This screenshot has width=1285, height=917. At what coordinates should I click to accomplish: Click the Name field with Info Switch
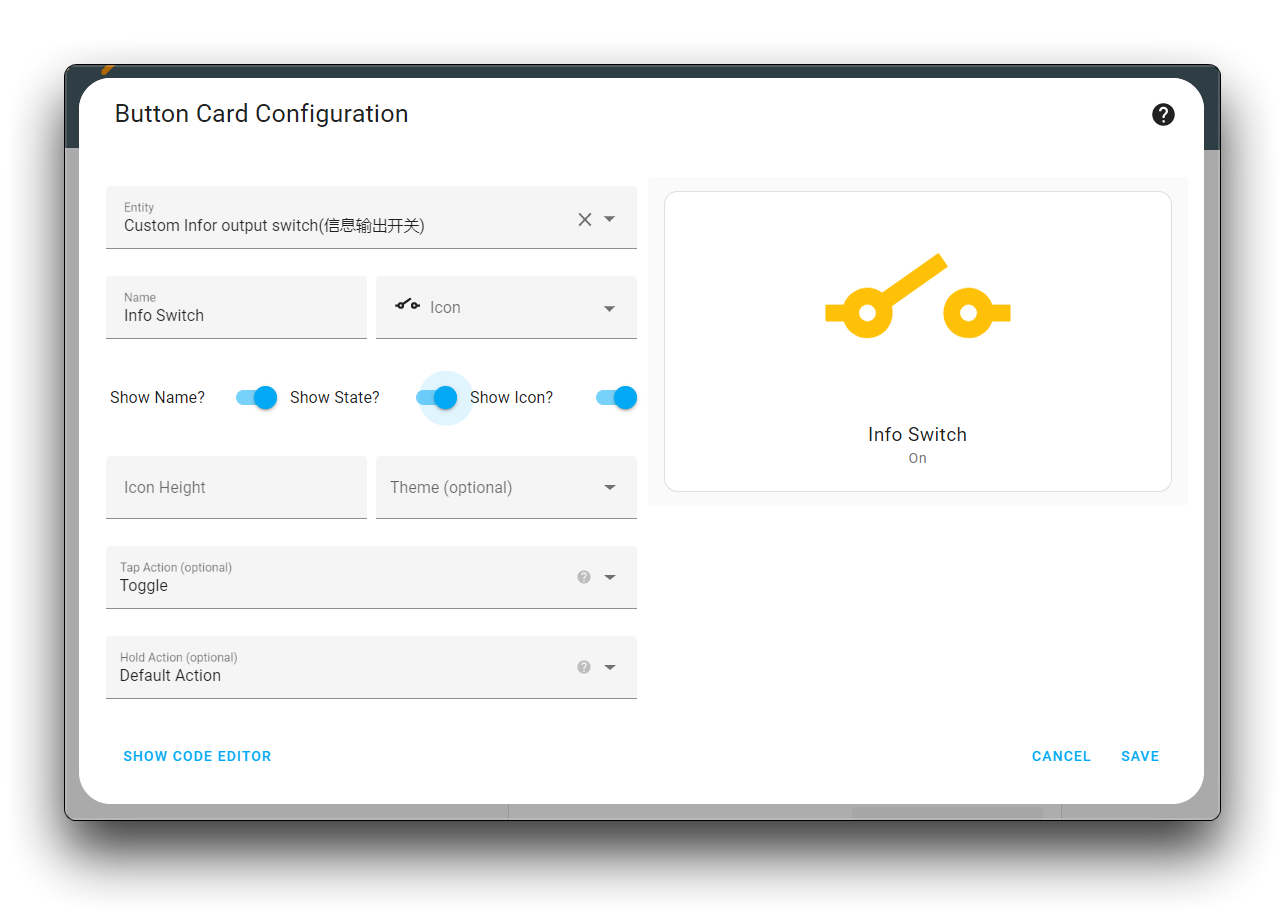pos(236,307)
